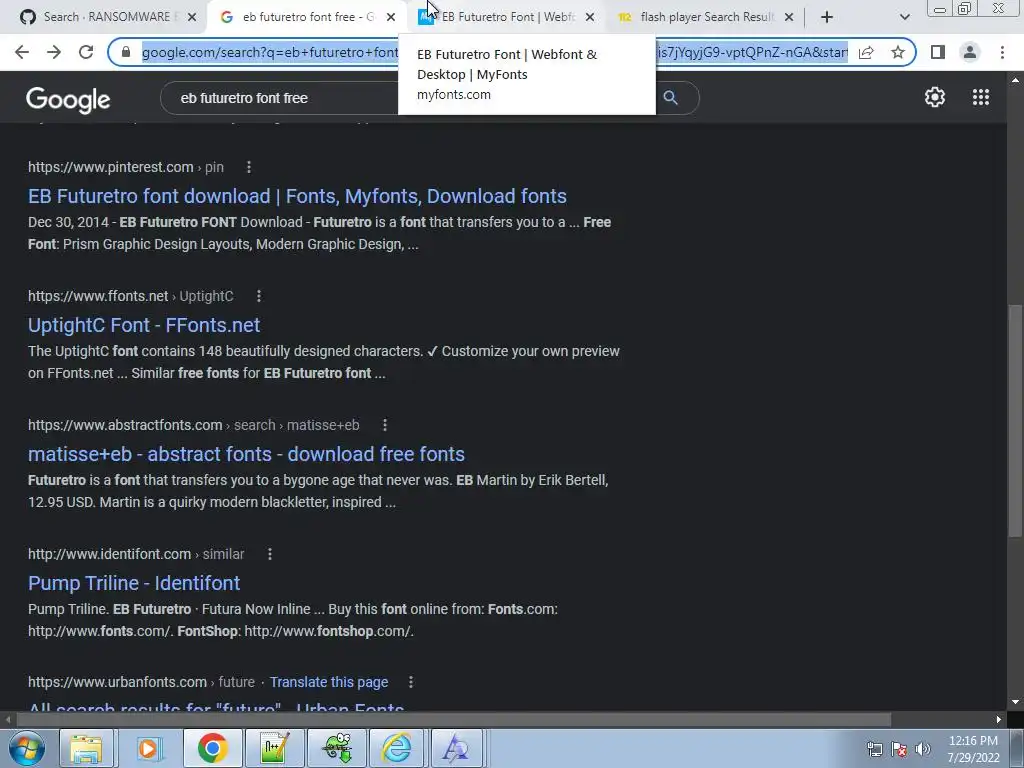The width and height of the screenshot is (1024, 768).
Task: Open Google quick settings gear
Action: pos(935,97)
